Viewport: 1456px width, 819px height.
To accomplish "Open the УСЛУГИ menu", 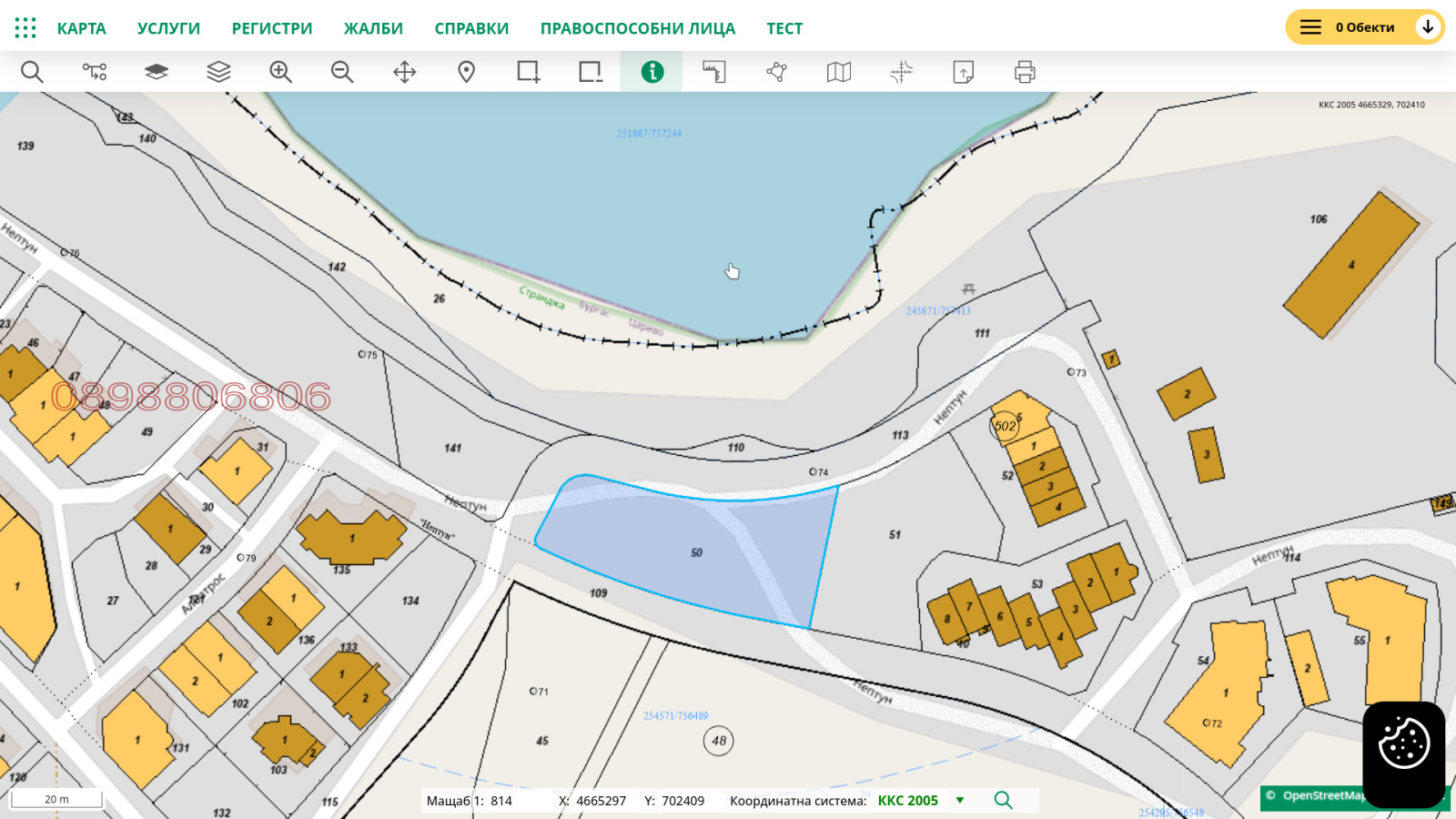I will tap(168, 28).
